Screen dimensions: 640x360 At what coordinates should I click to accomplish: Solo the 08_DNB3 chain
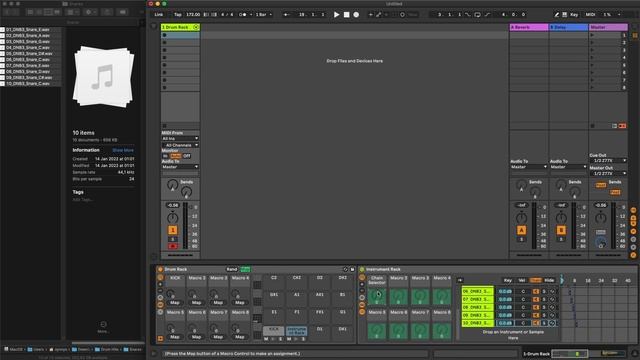click(x=544, y=307)
